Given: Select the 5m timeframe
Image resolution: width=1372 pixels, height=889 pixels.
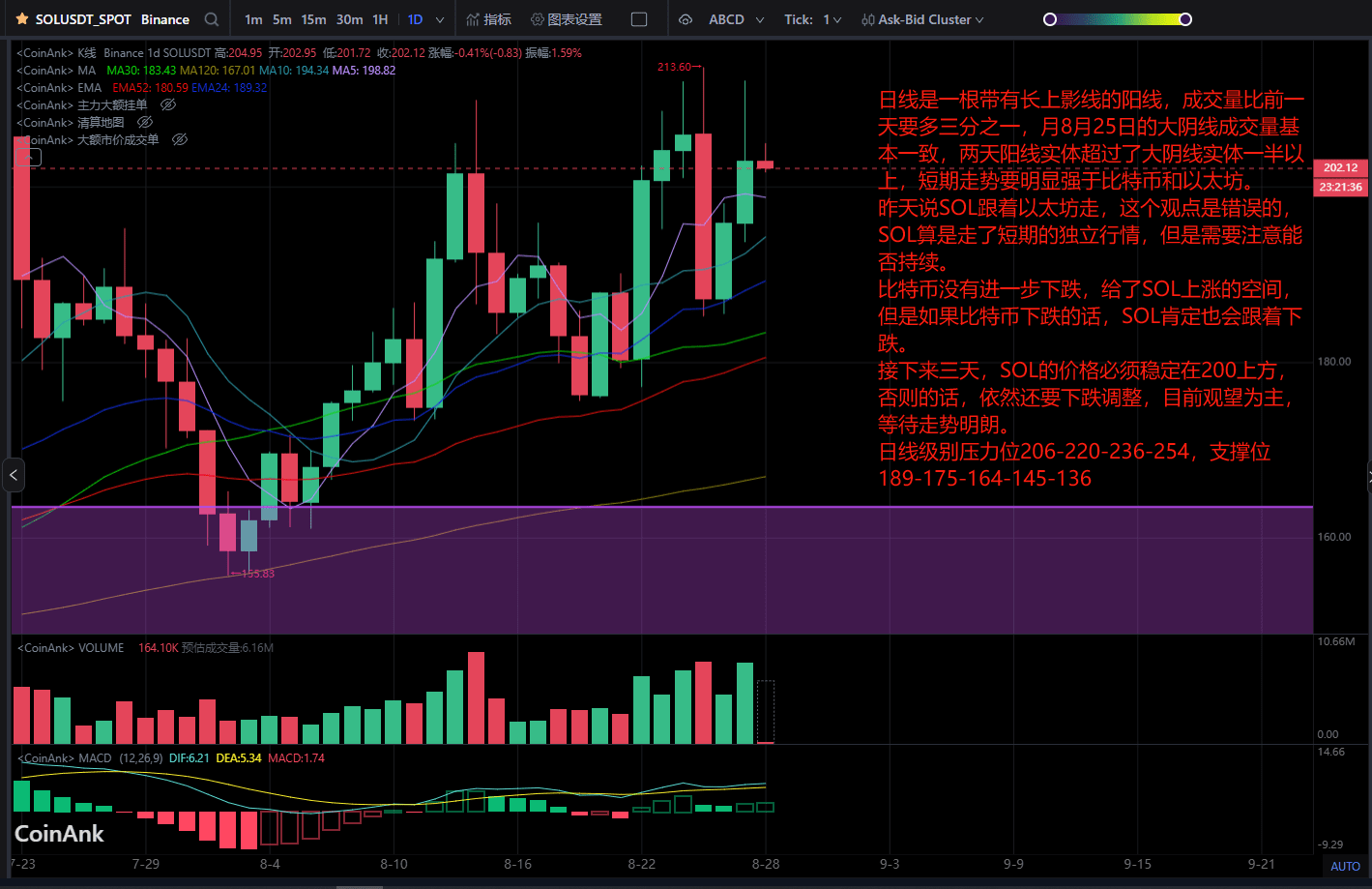Looking at the screenshot, I should 281,19.
